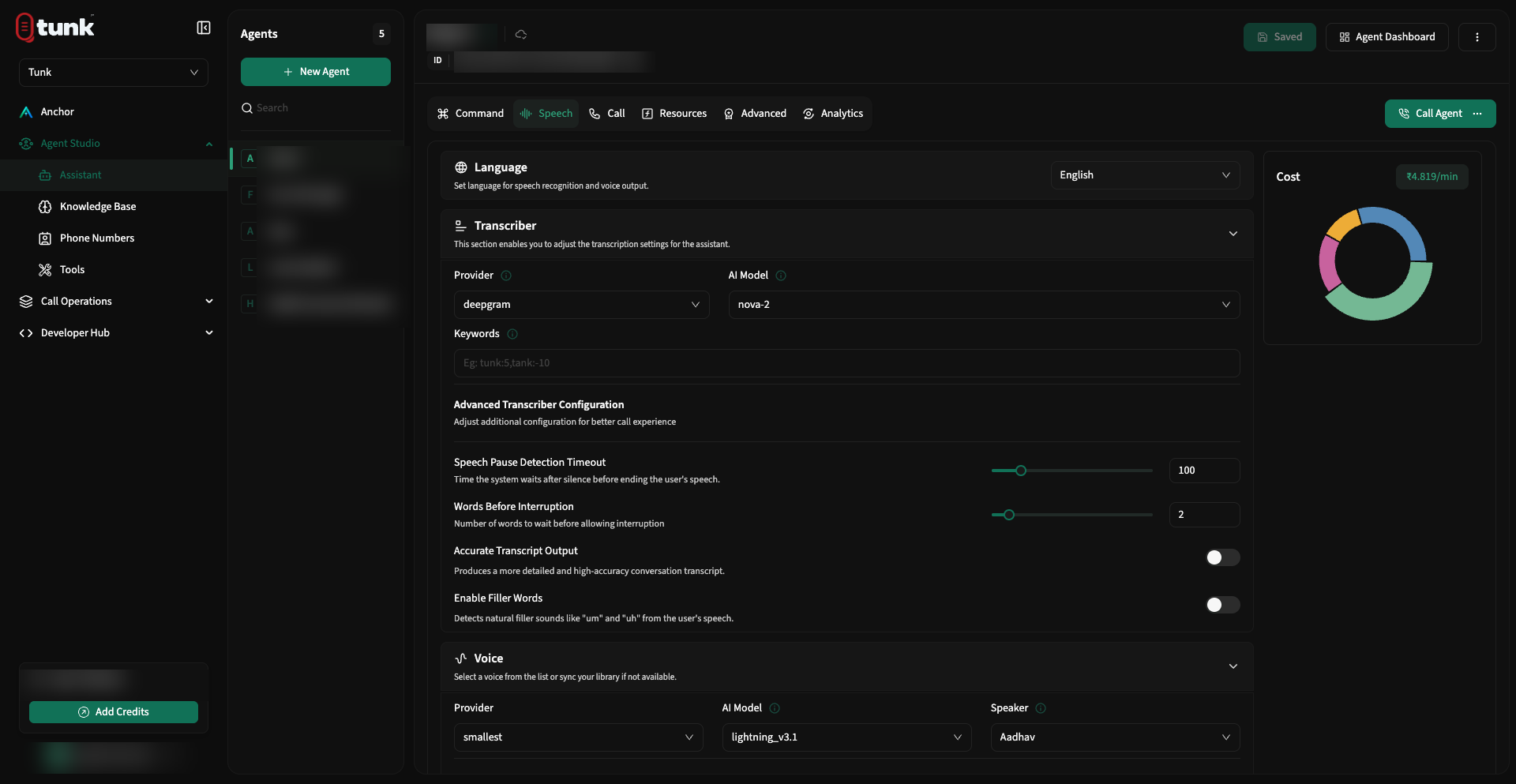Viewport: 1516px width, 784px height.
Task: Switch to the Advanced tab
Action: tap(756, 114)
